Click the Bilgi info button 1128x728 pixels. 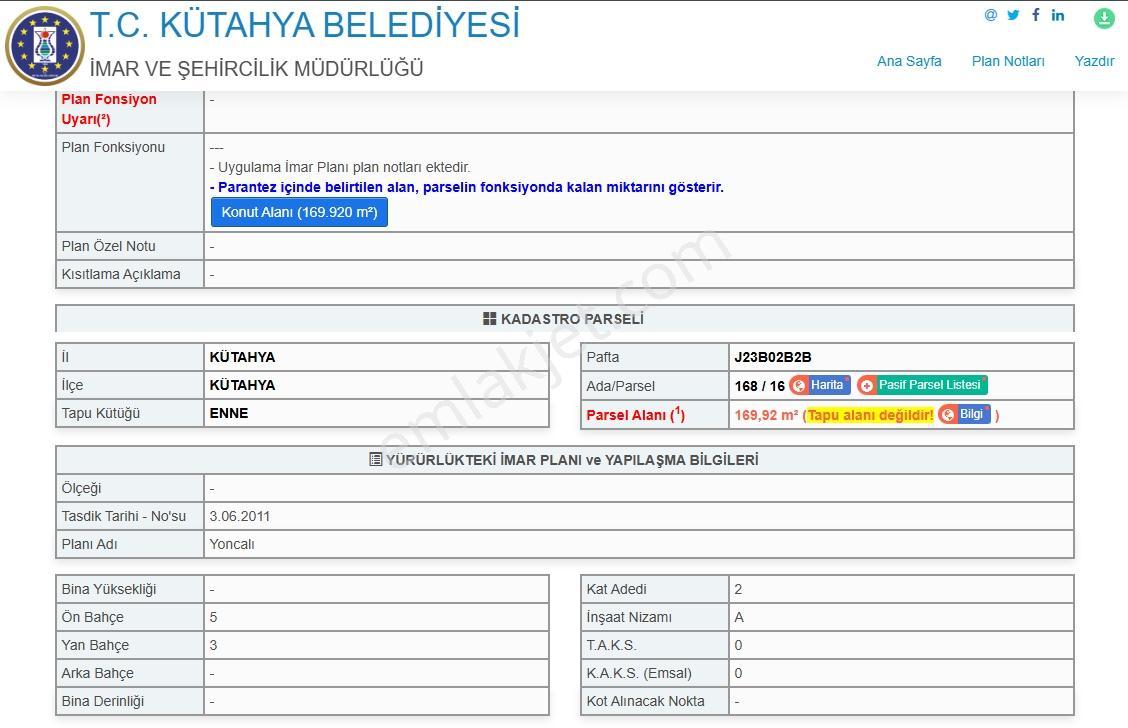[965, 414]
